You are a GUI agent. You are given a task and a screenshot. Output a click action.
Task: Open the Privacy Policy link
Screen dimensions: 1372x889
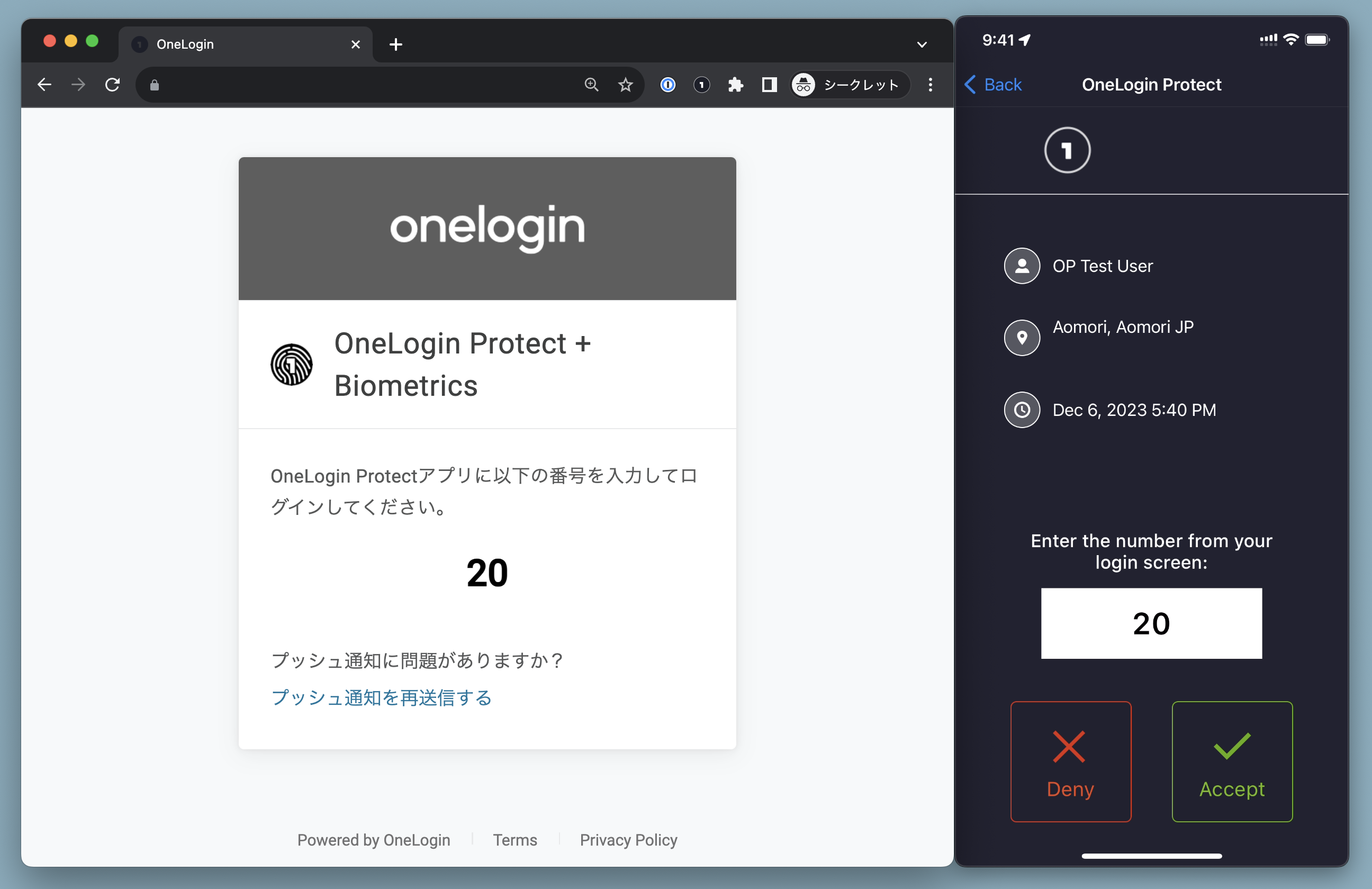(628, 840)
